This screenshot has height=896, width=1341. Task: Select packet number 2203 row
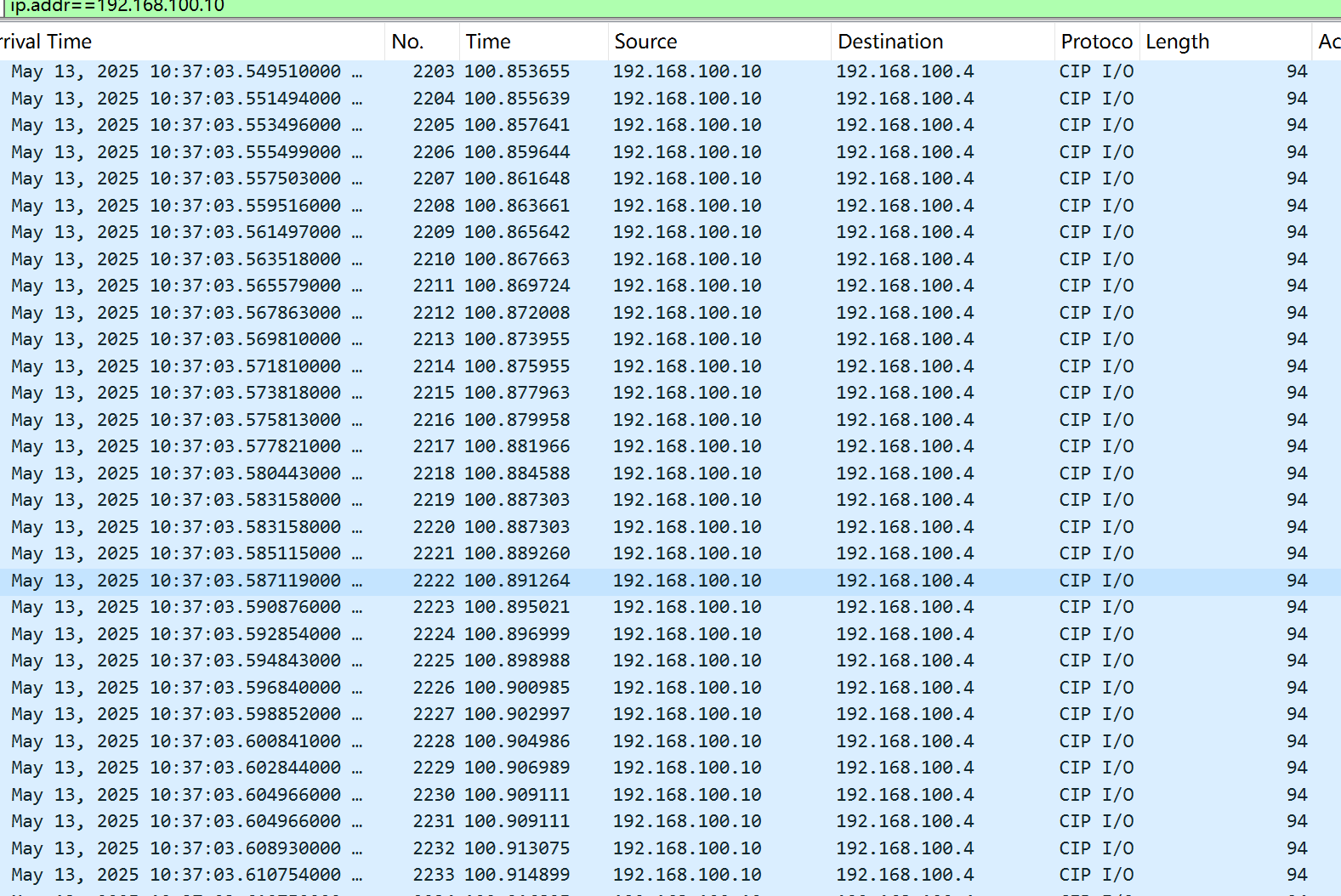click(x=434, y=71)
